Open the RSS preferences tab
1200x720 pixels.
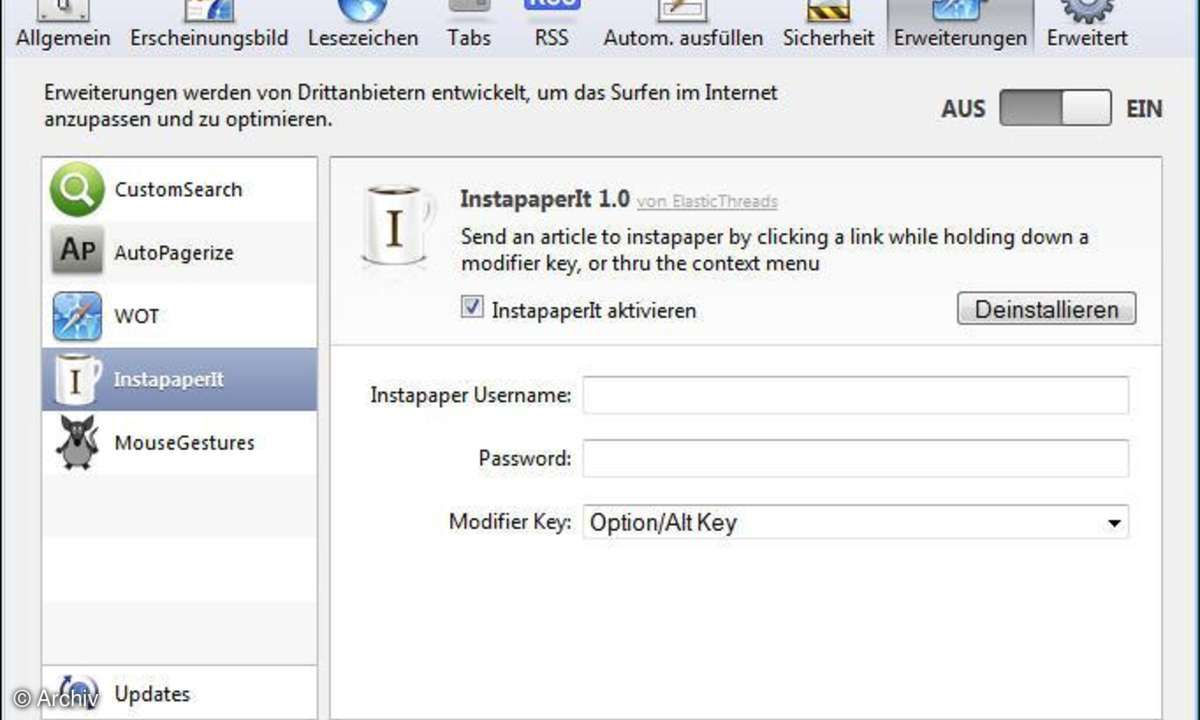point(552,27)
